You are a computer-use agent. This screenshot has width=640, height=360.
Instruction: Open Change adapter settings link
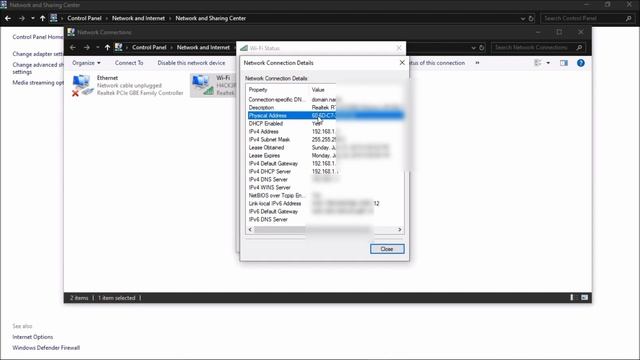click(38, 54)
